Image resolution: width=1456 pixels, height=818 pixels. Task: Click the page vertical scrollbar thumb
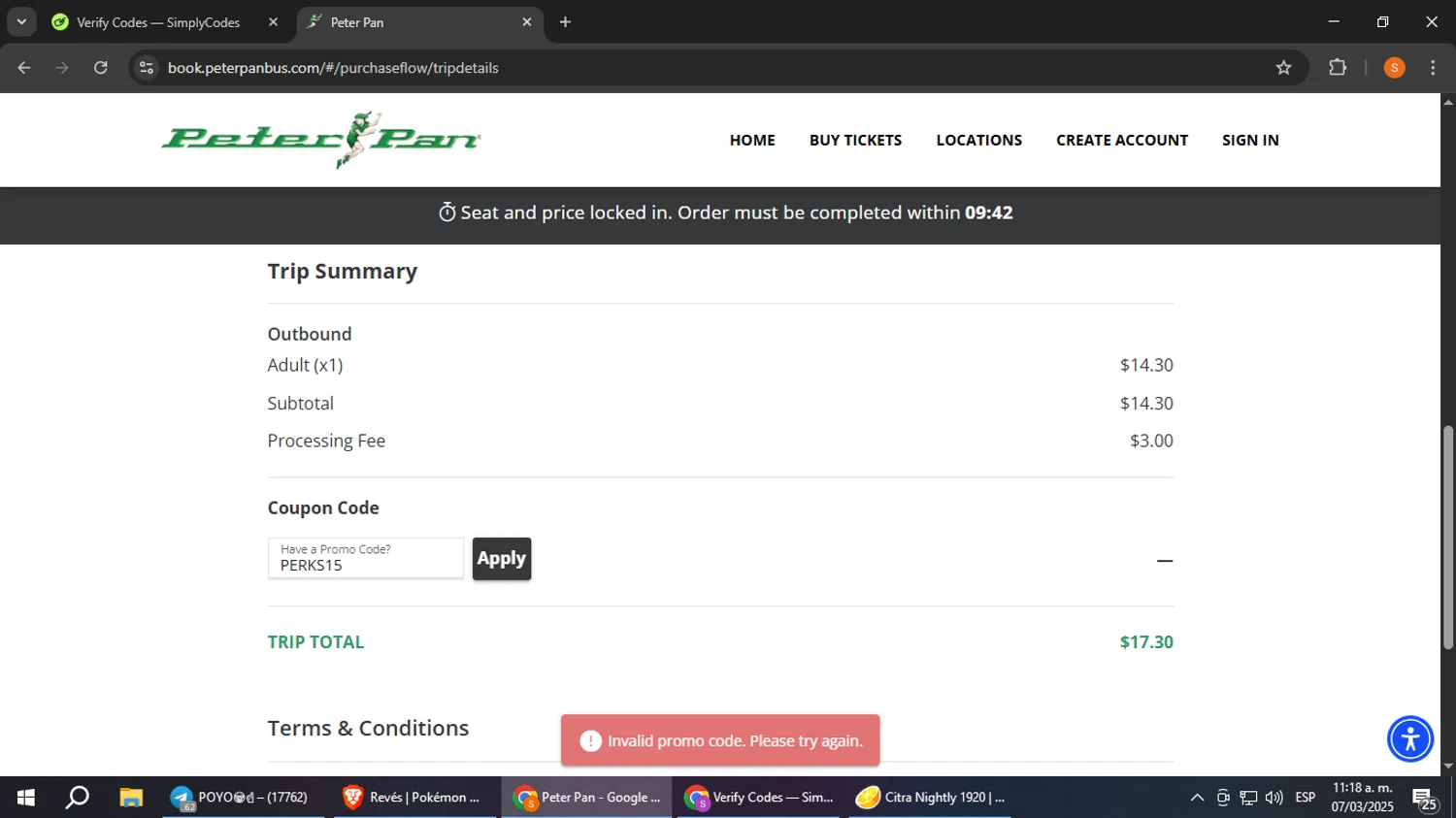pyautogui.click(x=1448, y=537)
